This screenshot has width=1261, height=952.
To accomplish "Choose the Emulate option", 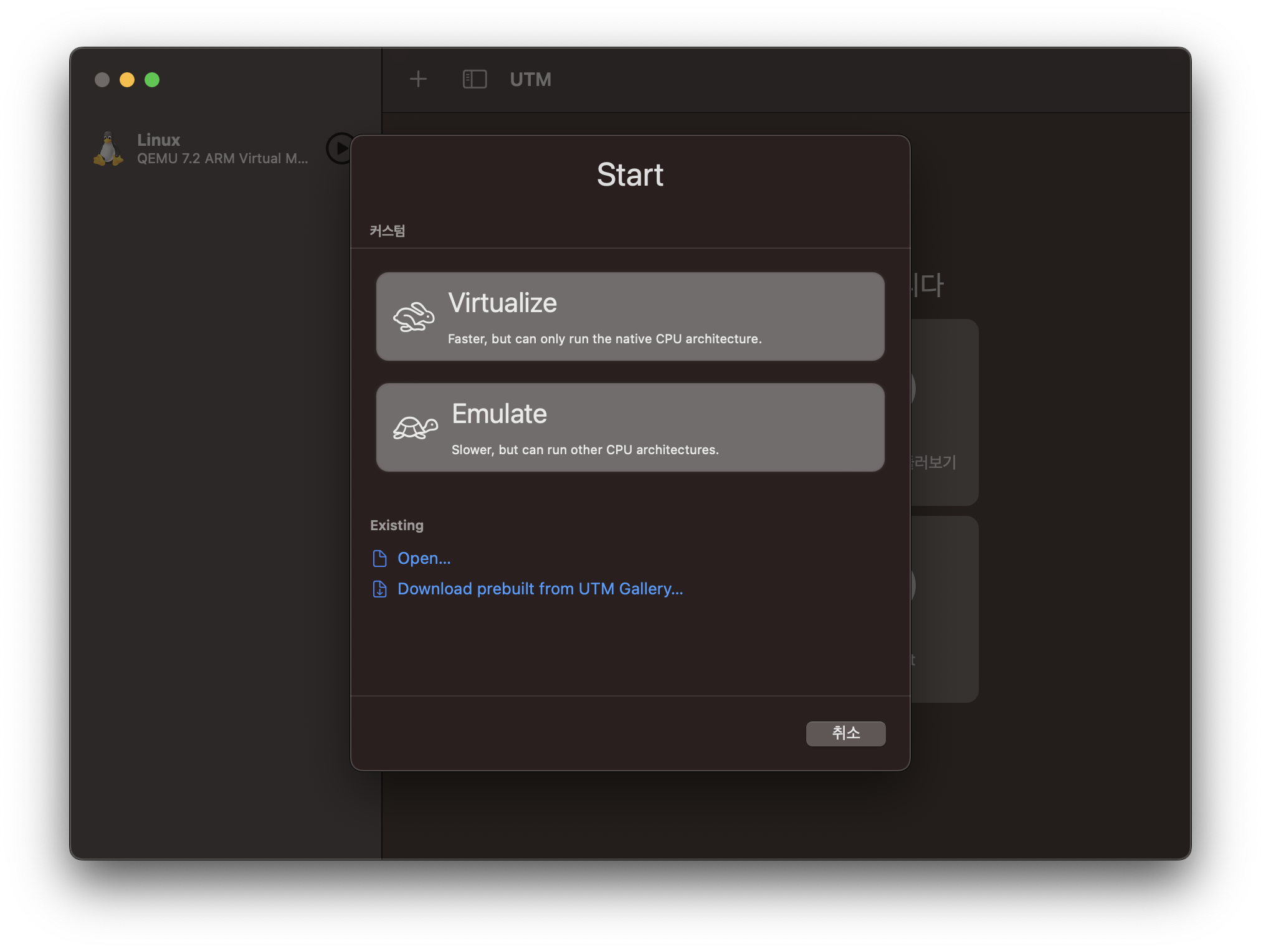I will (x=630, y=427).
